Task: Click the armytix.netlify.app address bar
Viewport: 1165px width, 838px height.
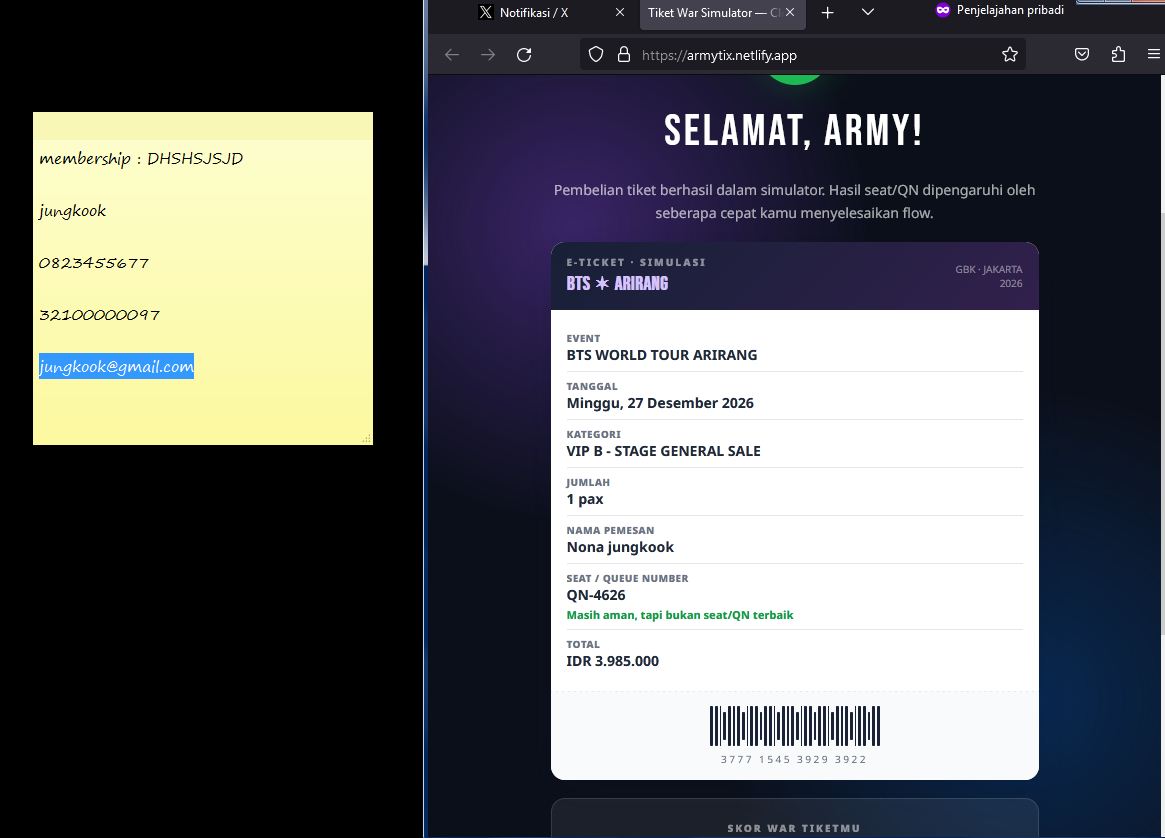Action: pyautogui.click(x=802, y=54)
